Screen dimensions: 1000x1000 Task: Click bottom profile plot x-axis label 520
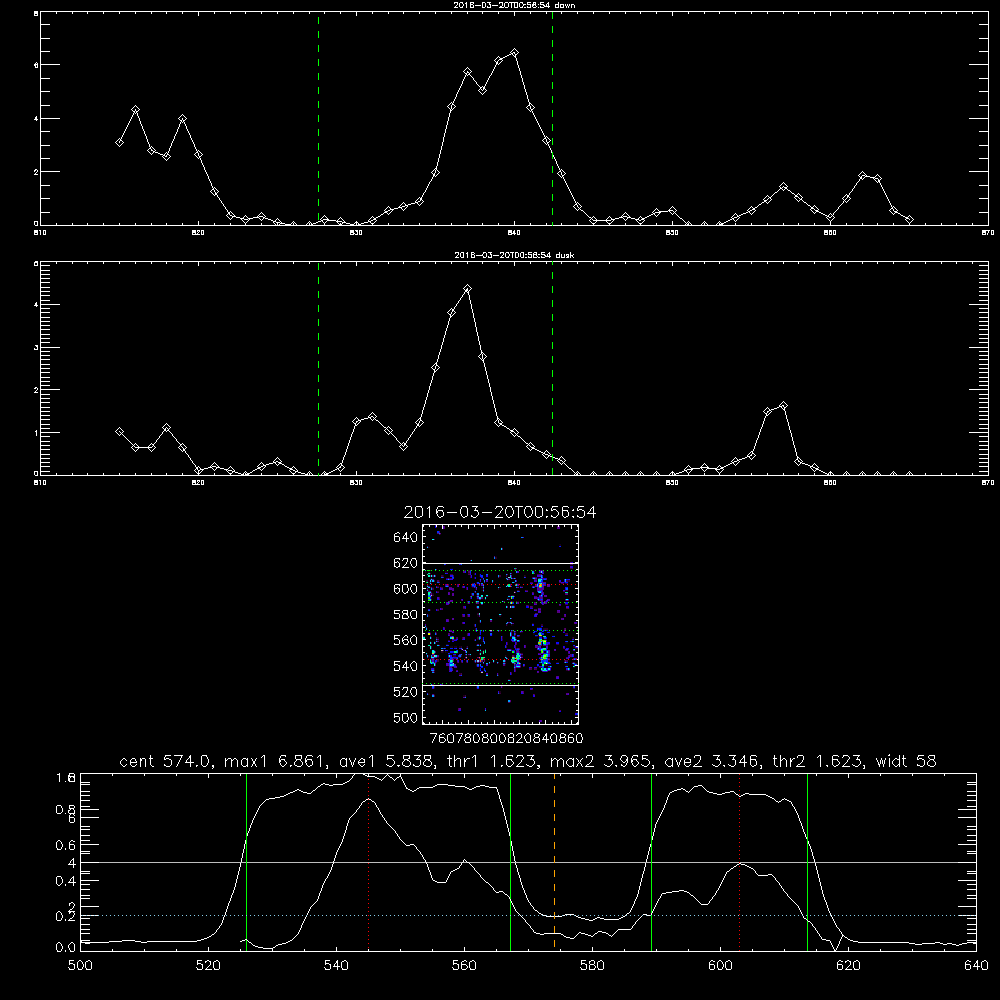click(208, 966)
